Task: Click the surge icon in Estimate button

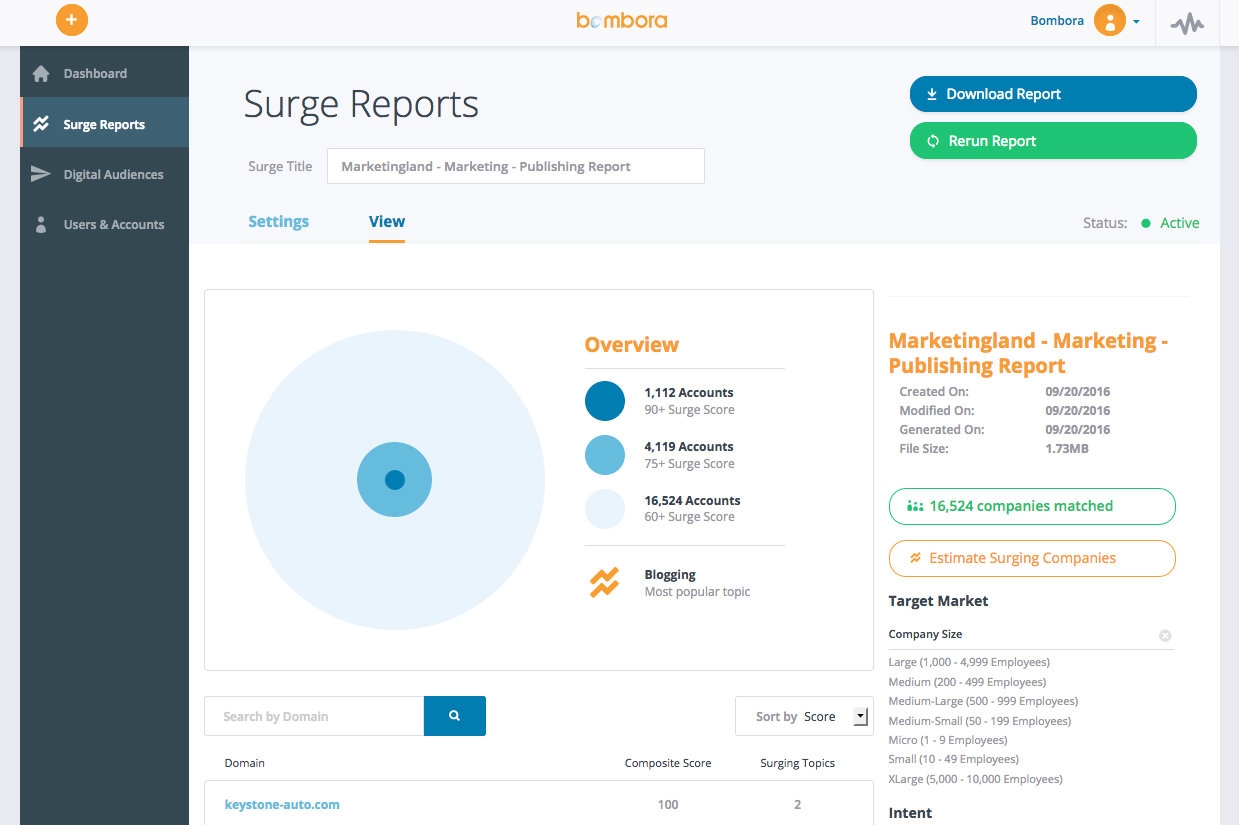Action: 915,558
